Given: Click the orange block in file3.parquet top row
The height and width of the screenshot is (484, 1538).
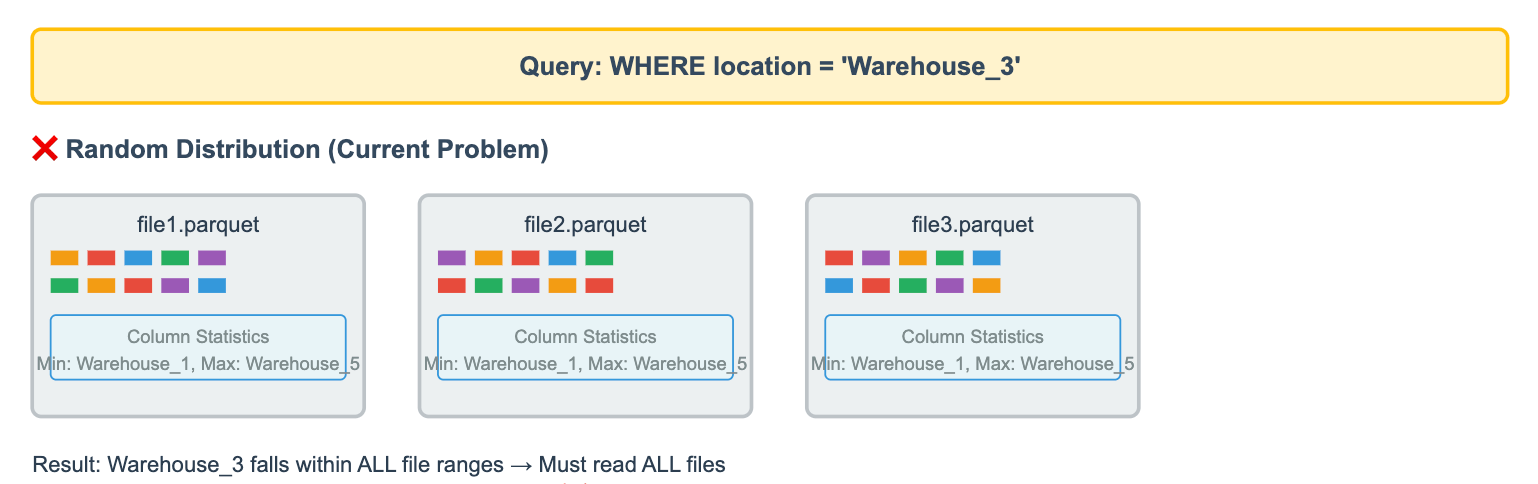Looking at the screenshot, I should tap(913, 258).
